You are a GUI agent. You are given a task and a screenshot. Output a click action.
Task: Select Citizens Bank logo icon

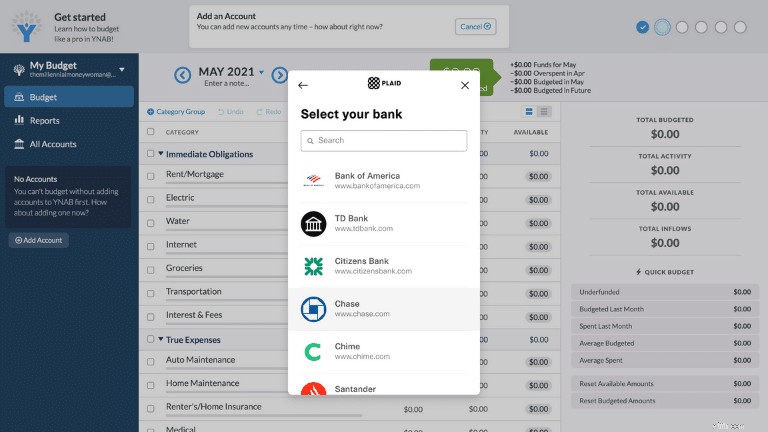[313, 266]
